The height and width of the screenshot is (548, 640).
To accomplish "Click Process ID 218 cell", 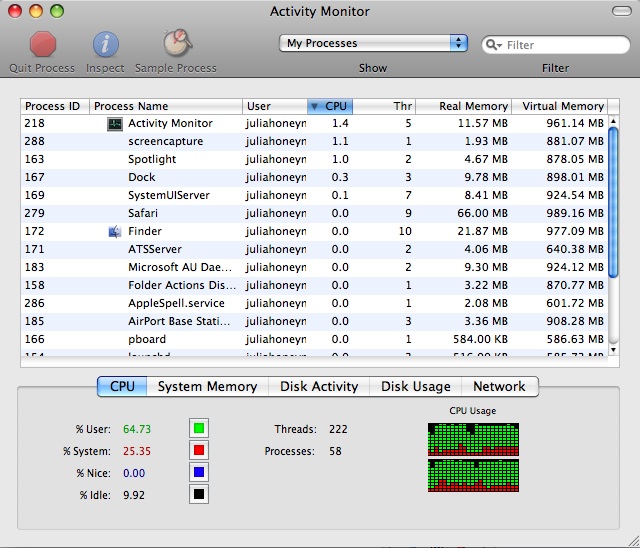I will (x=34, y=124).
